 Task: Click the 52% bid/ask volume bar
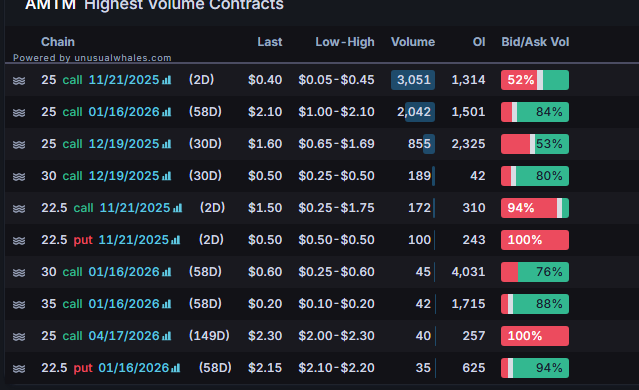tap(535, 80)
